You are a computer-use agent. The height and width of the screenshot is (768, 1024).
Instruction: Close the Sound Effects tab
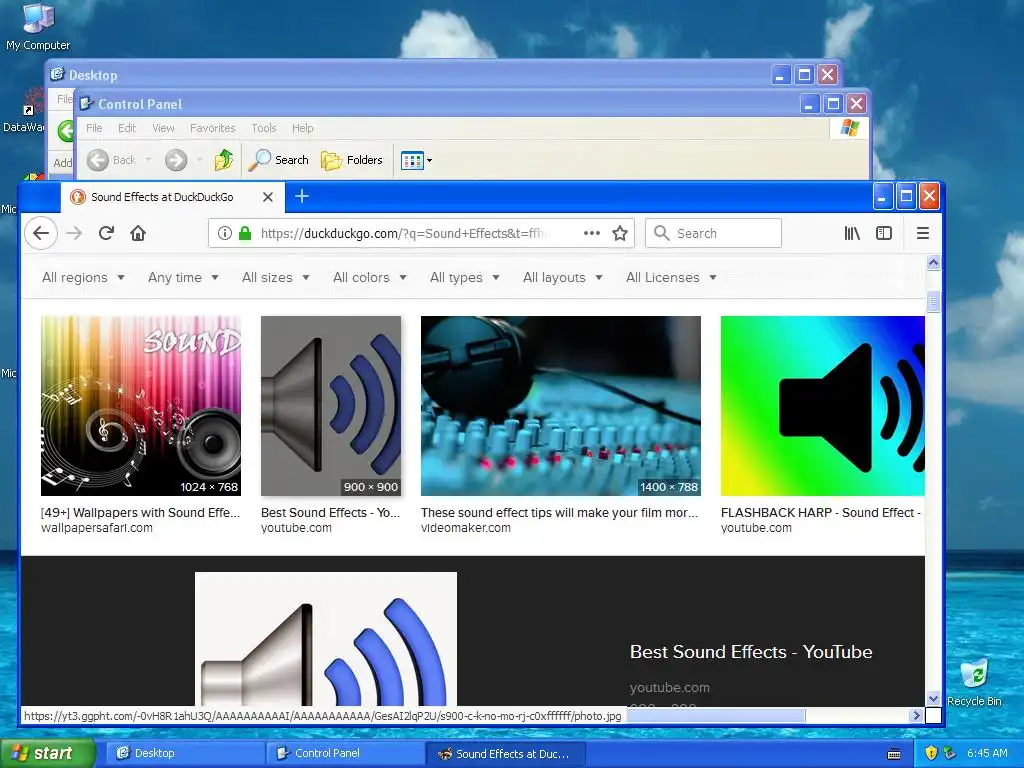click(268, 197)
